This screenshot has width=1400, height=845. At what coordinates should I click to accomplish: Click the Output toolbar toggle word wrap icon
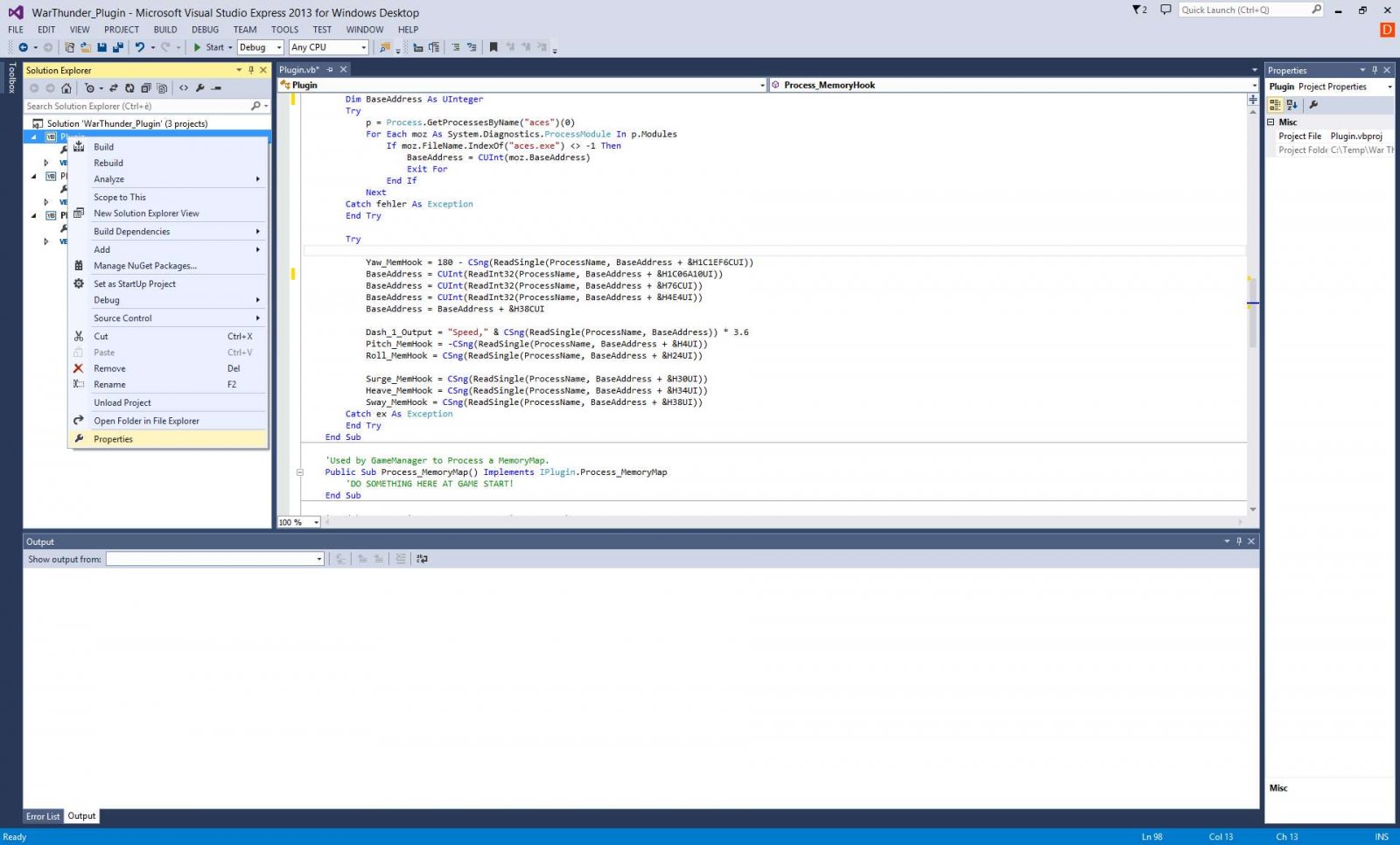[423, 559]
